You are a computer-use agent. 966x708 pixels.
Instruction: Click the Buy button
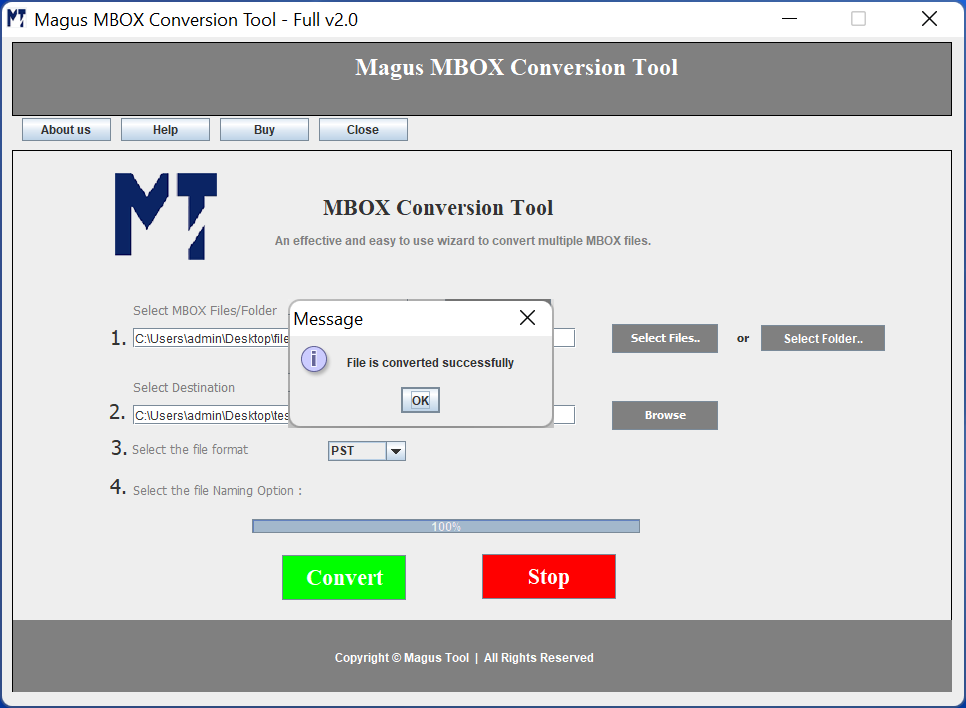coord(264,130)
